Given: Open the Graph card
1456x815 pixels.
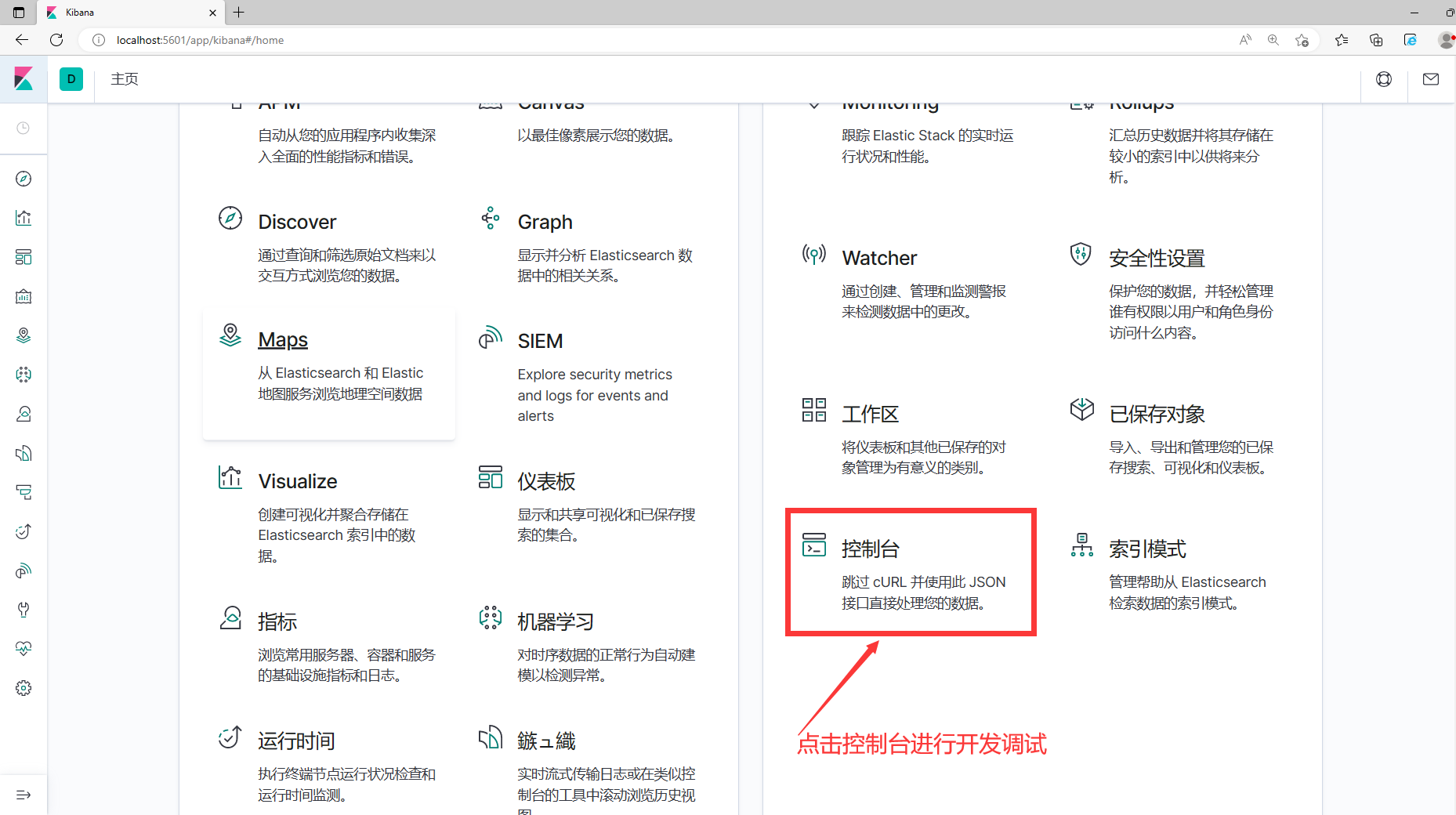Looking at the screenshot, I should pyautogui.click(x=589, y=246).
